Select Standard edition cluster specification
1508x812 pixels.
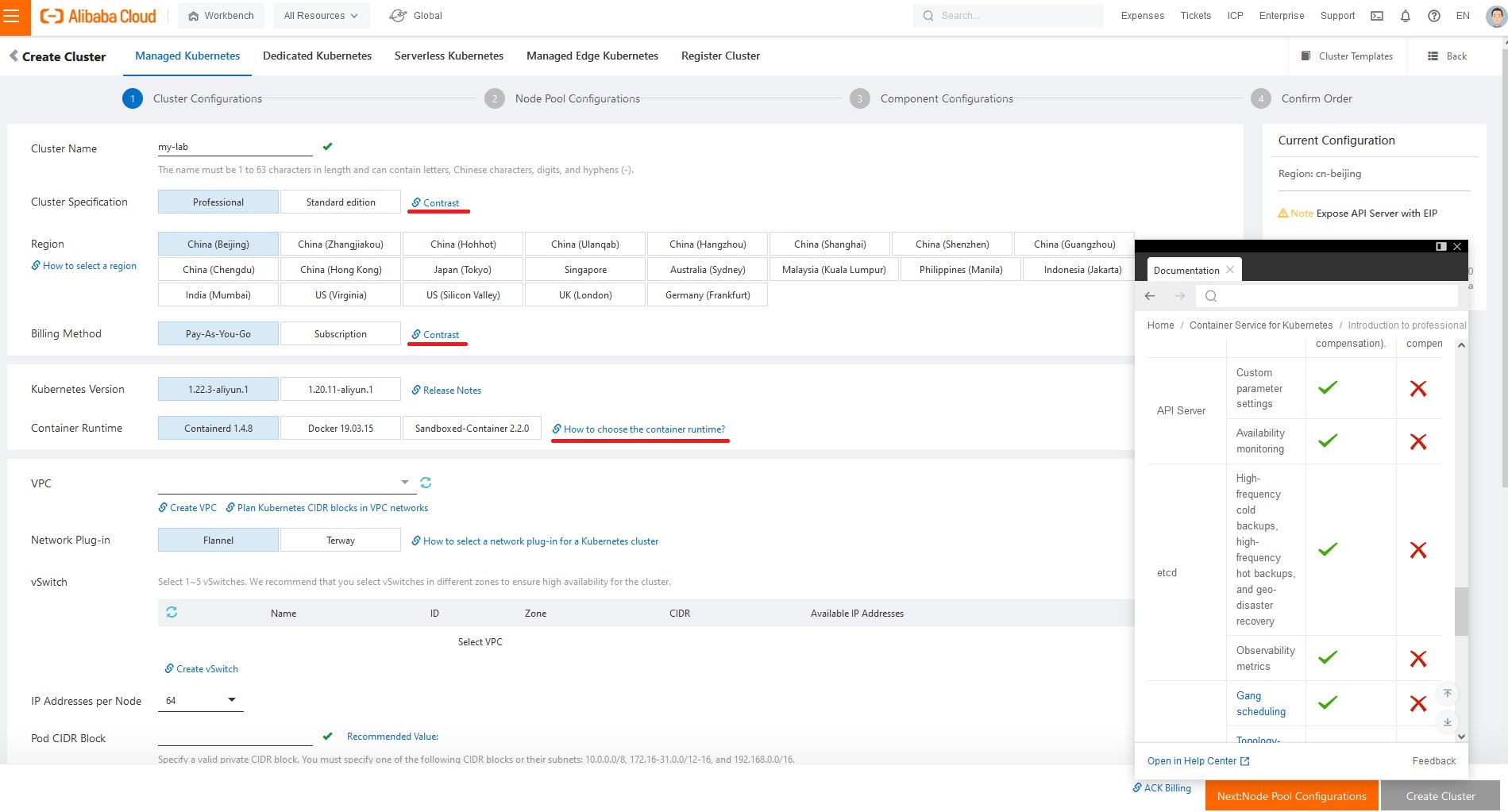(x=341, y=202)
